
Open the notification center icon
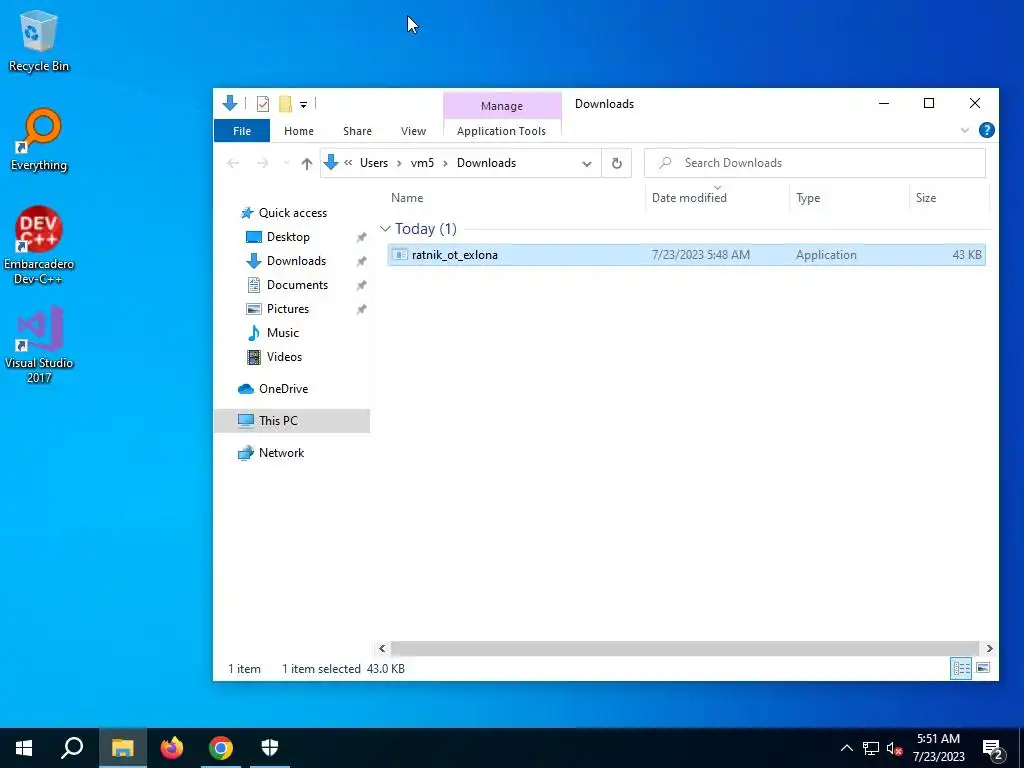click(993, 750)
